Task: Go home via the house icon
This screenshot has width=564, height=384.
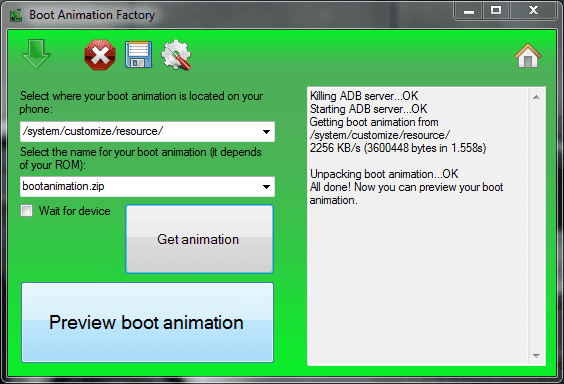Action: [528, 55]
